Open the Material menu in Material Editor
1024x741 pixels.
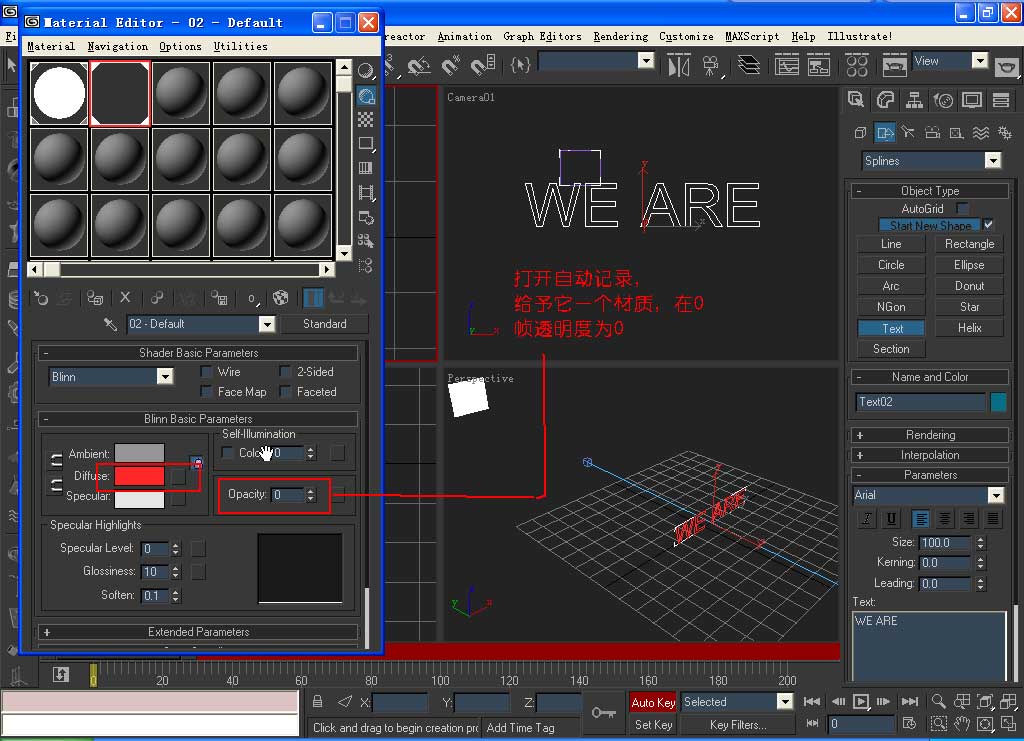coord(51,46)
